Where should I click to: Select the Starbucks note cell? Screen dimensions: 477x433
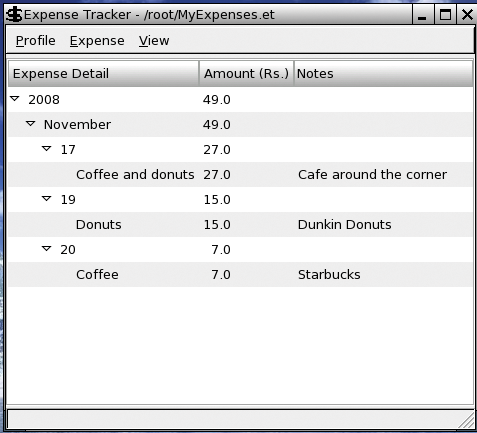click(329, 275)
